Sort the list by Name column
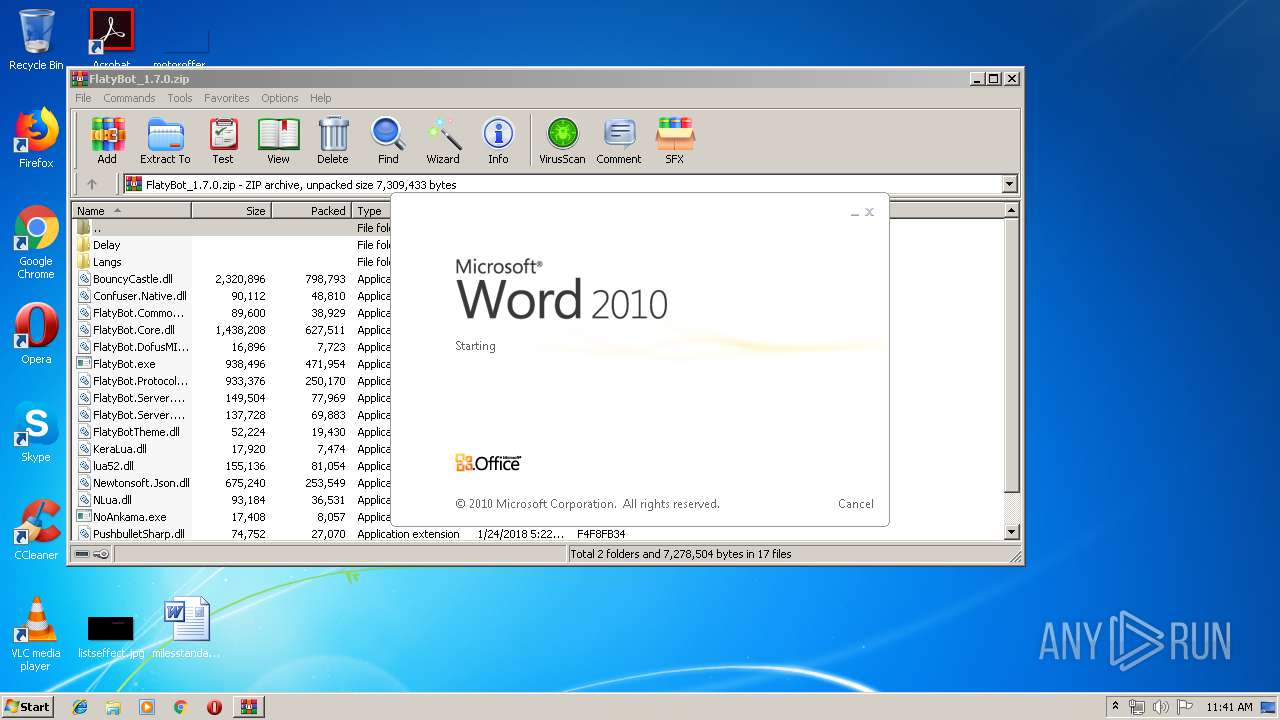1280x720 pixels. [131, 211]
